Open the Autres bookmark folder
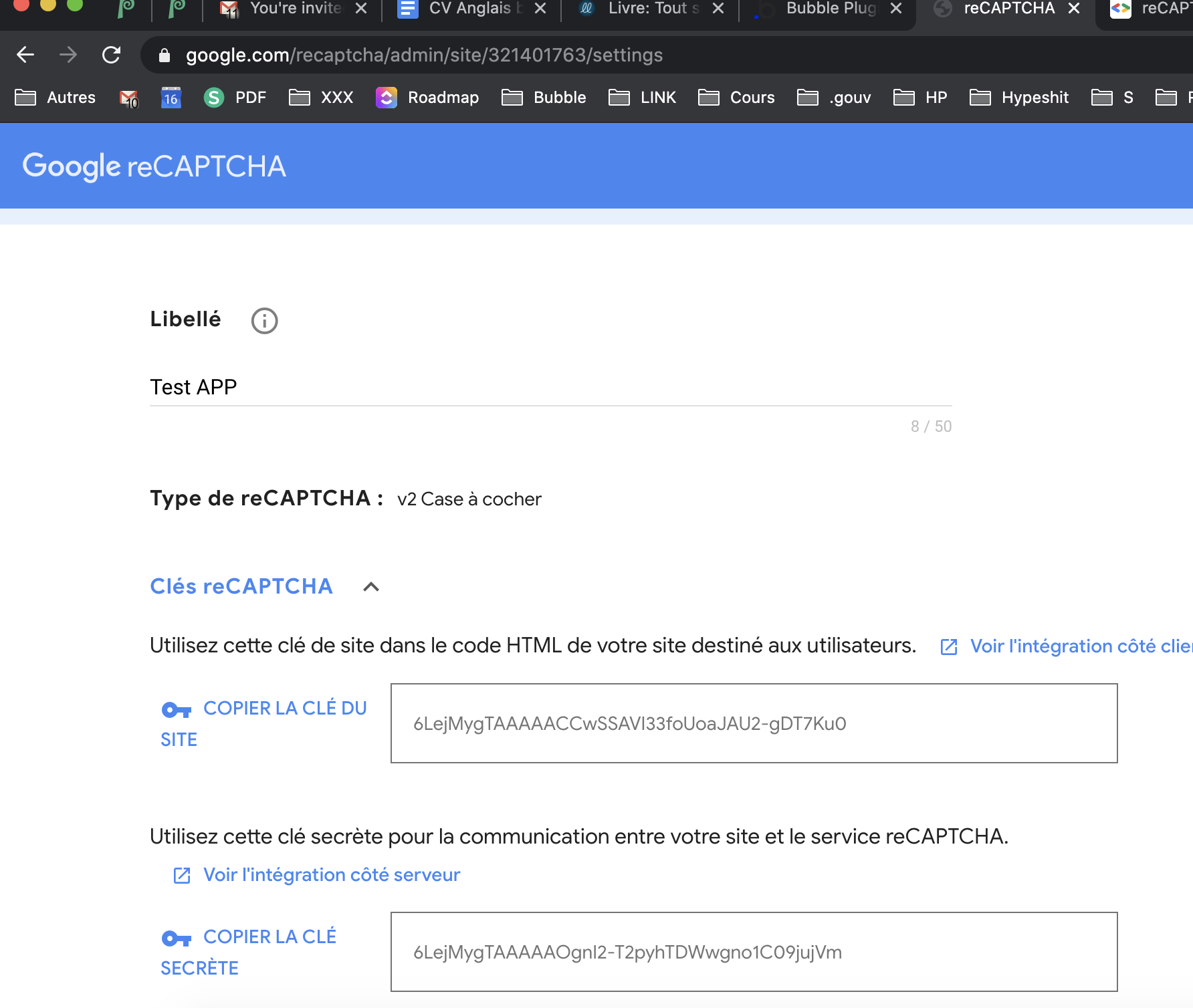 (x=56, y=98)
